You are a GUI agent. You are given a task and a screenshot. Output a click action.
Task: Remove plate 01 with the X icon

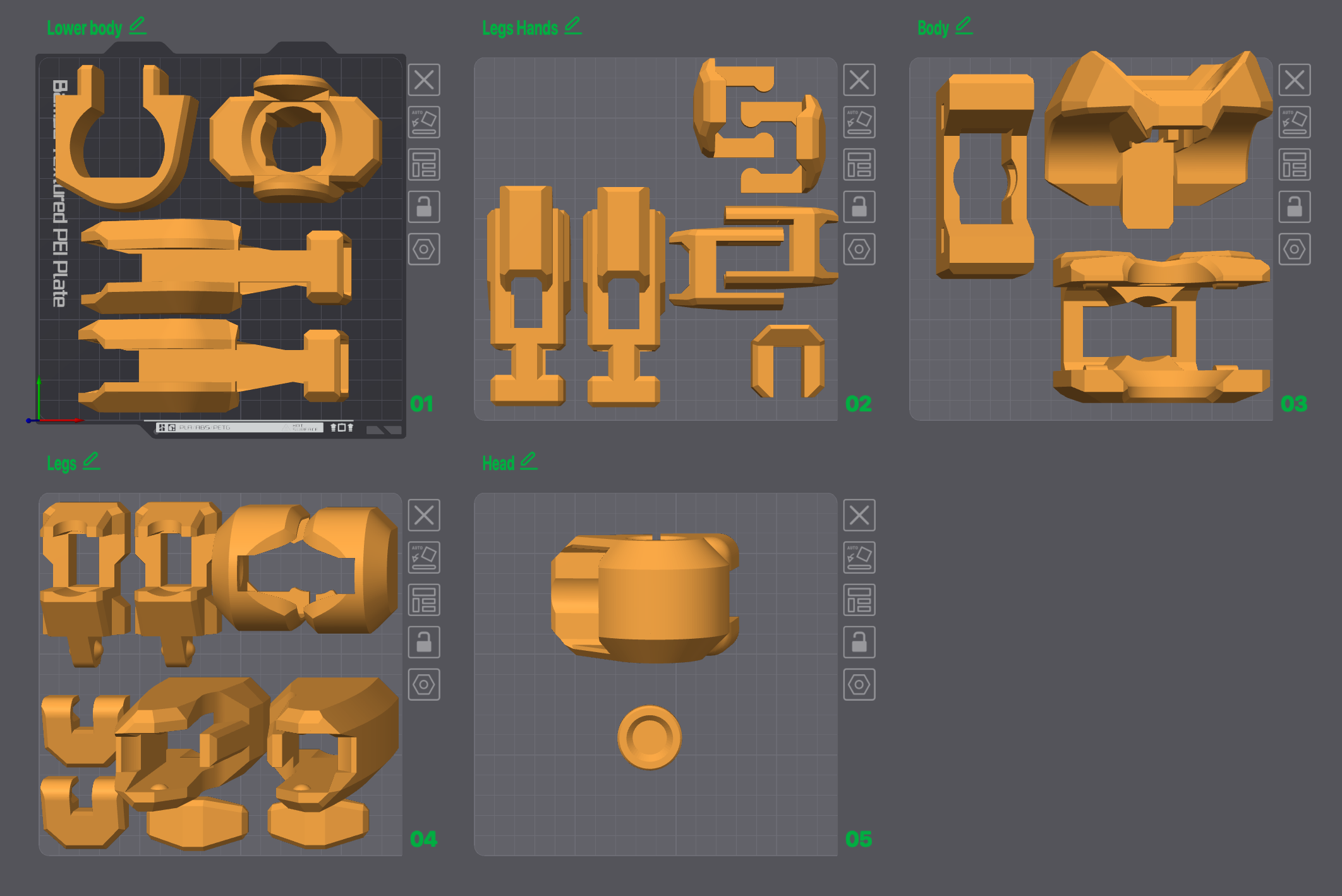(x=424, y=80)
